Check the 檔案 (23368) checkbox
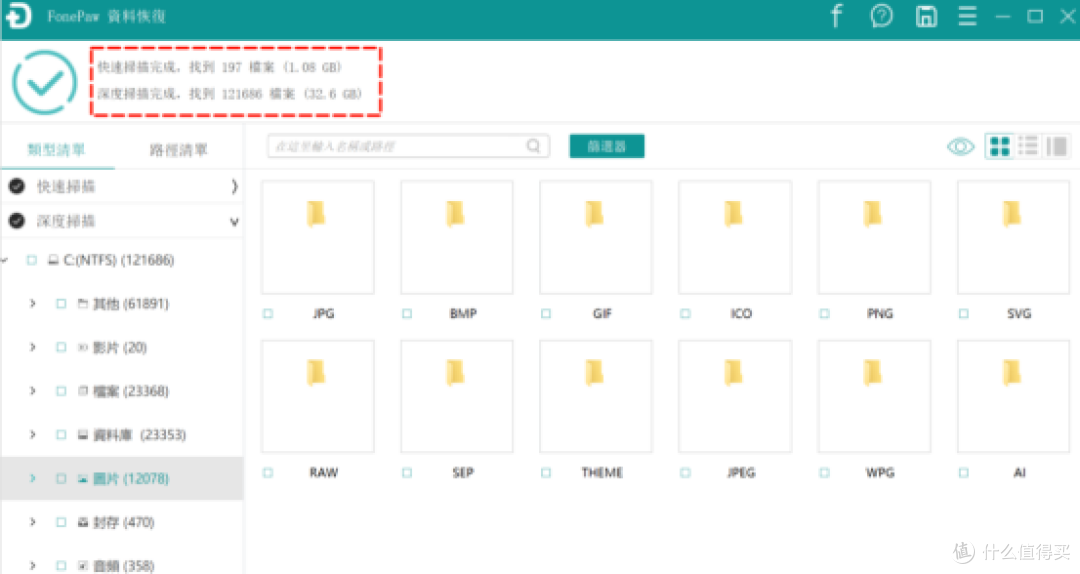1080x574 pixels. coord(61,391)
